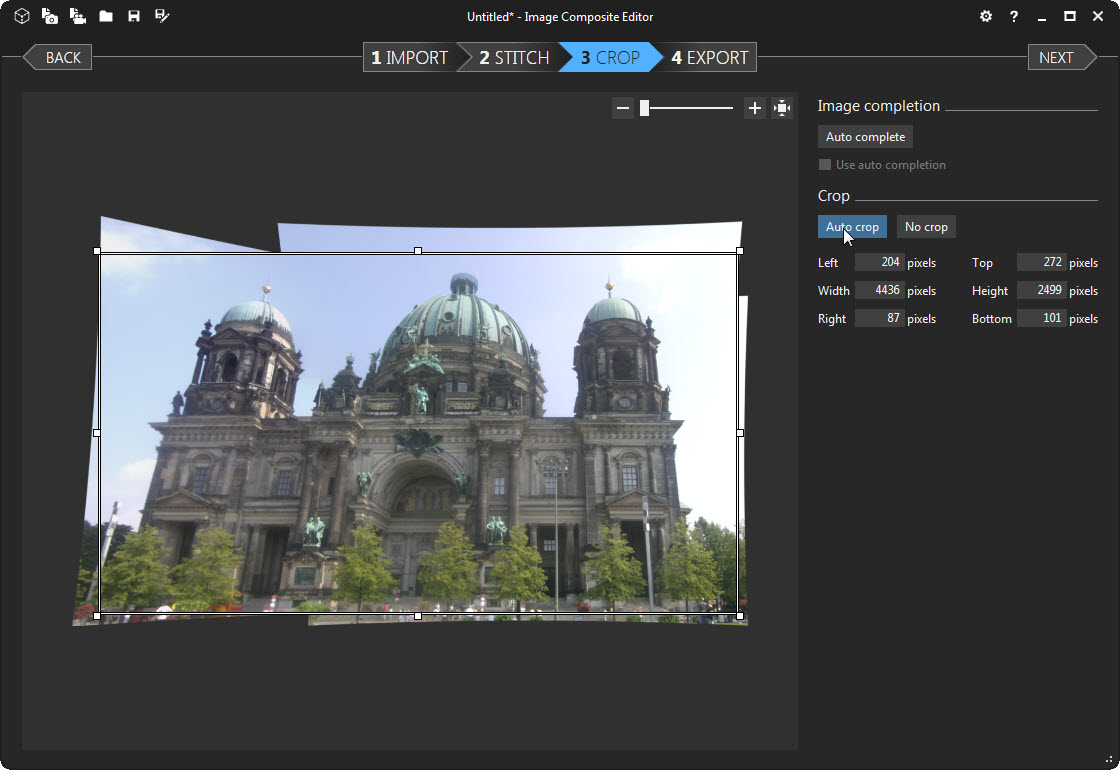
Task: Click the Bottom pixels input field
Action: click(1041, 318)
